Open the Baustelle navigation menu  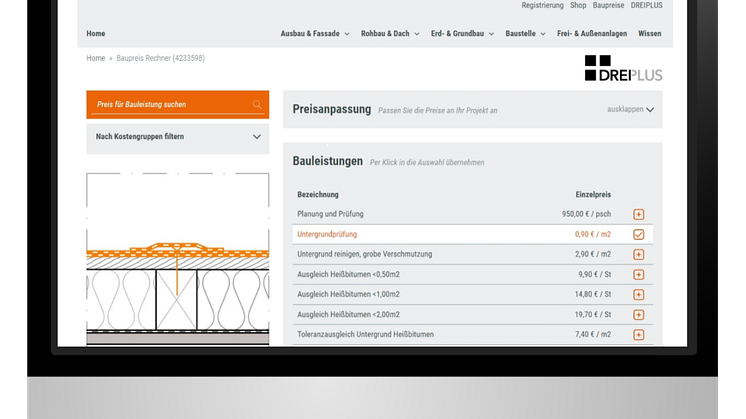pyautogui.click(x=525, y=33)
